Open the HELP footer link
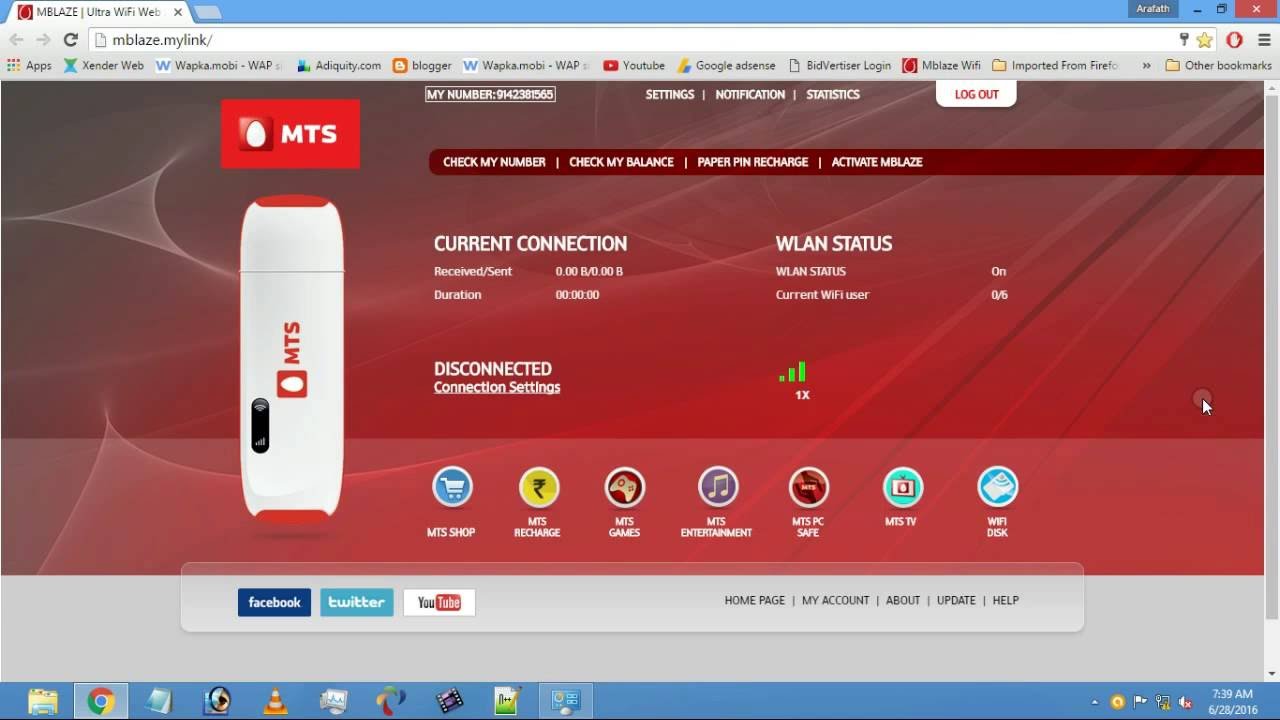This screenshot has width=1280, height=720. coord(1006,600)
